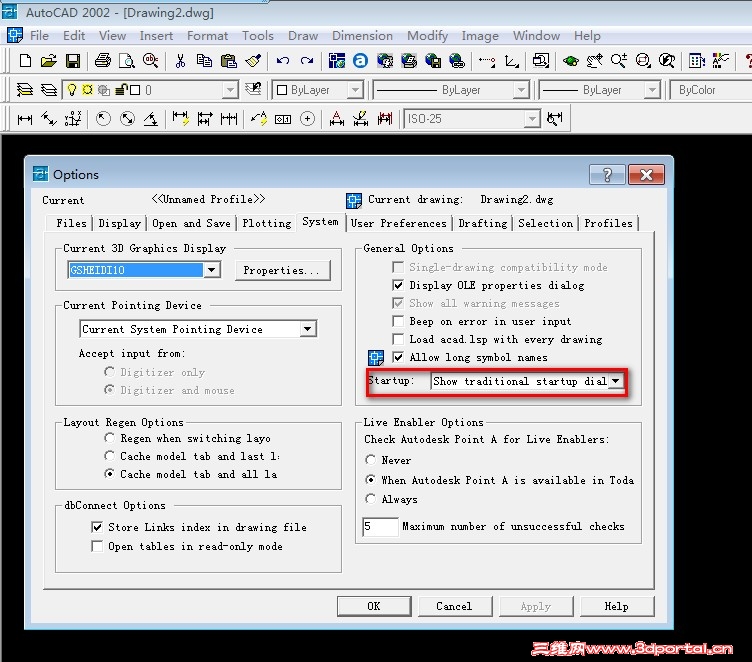Click the Properties... button
This screenshot has height=662, width=752.
[282, 270]
